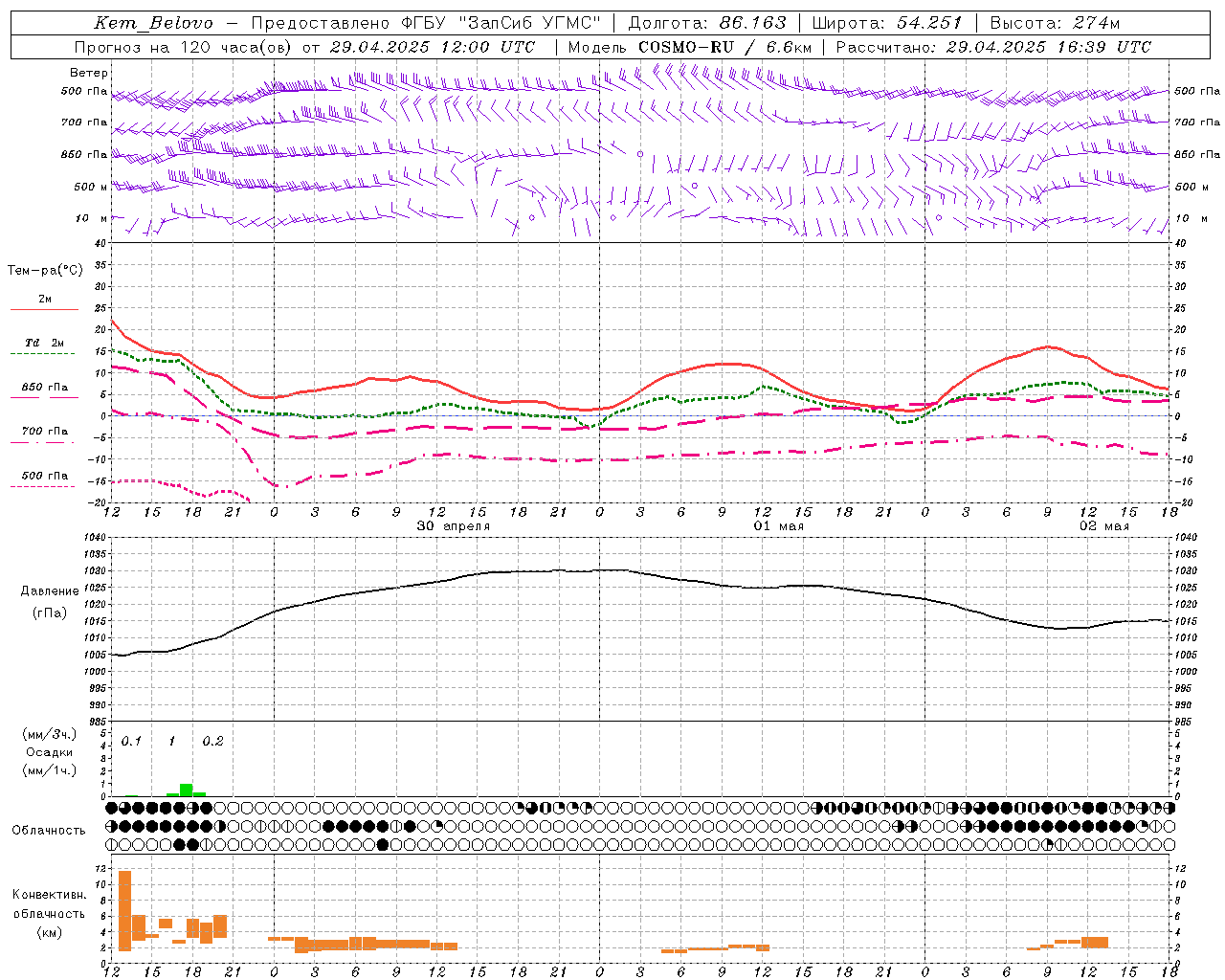1225x980 pixels.
Task: Click the tallest orange convective cloud bar
Action: point(124,911)
